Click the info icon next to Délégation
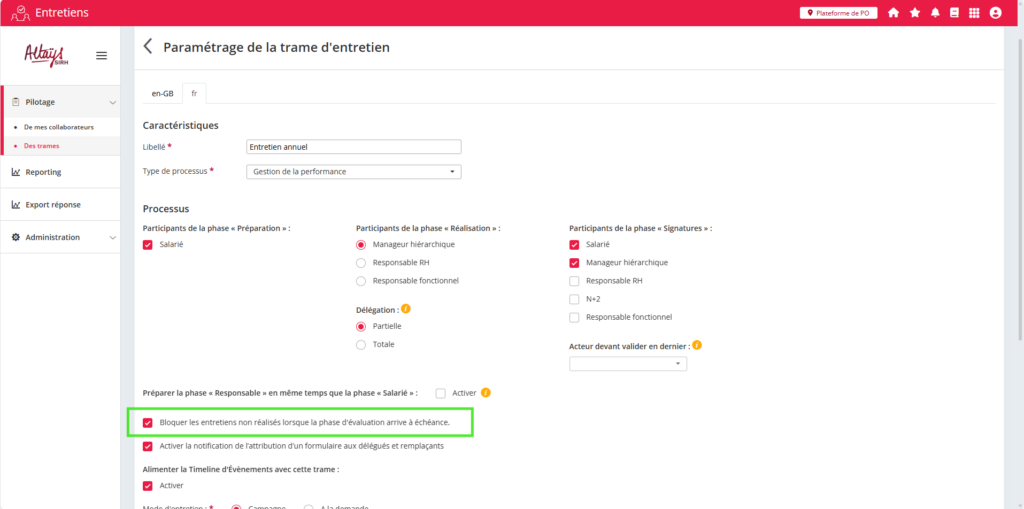Screen dimensions: 1024x509 tap(406, 309)
